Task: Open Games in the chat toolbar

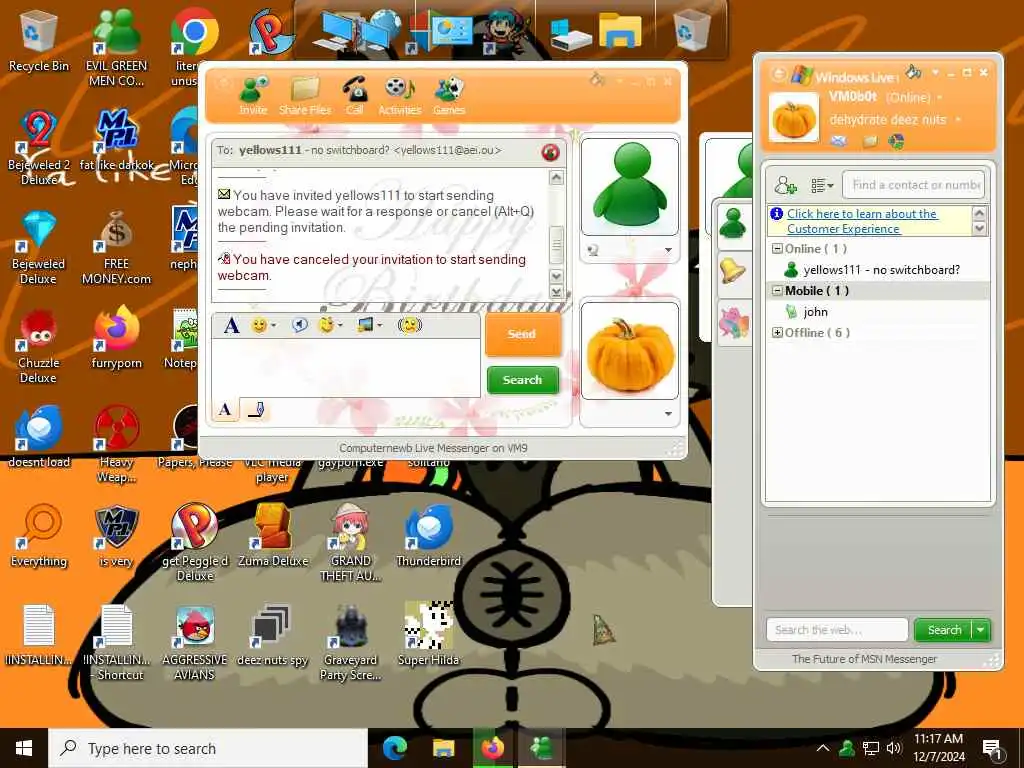Action: [x=449, y=95]
